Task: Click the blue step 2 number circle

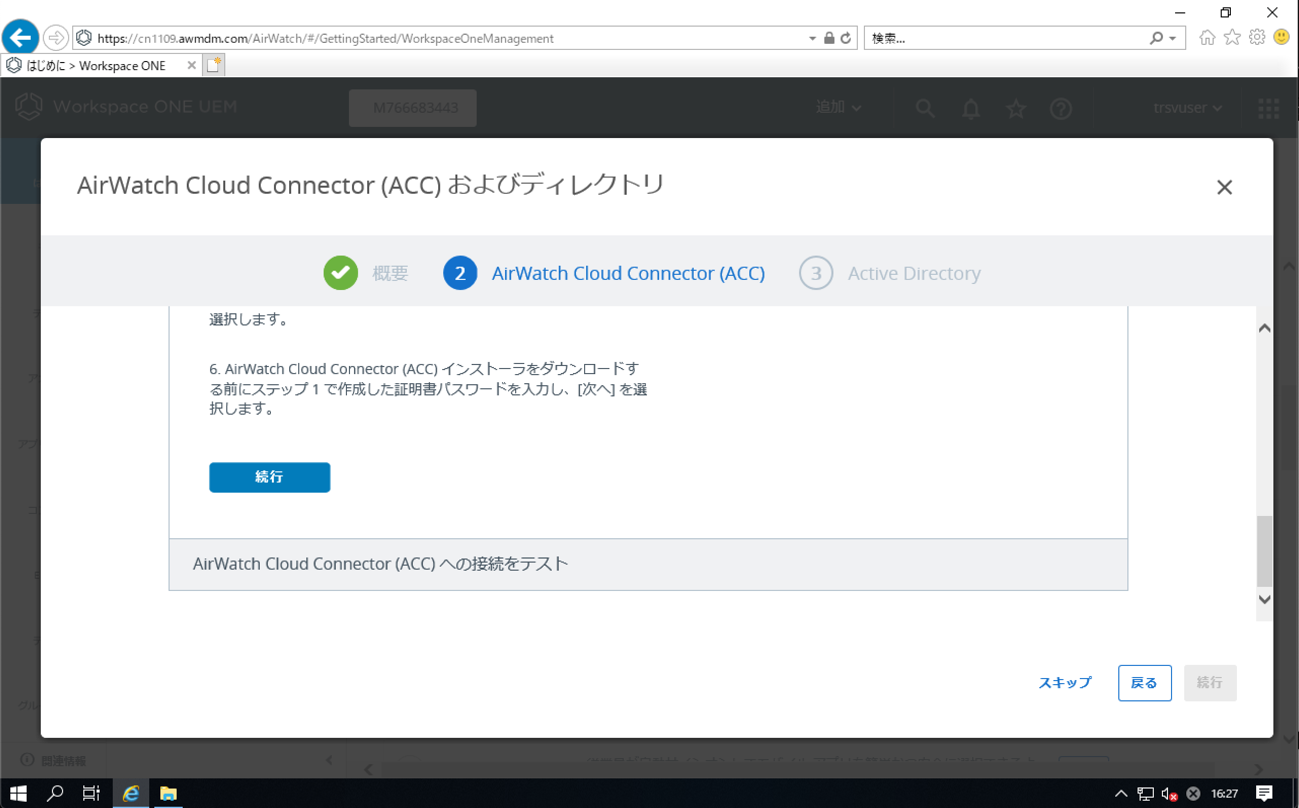Action: [x=460, y=273]
